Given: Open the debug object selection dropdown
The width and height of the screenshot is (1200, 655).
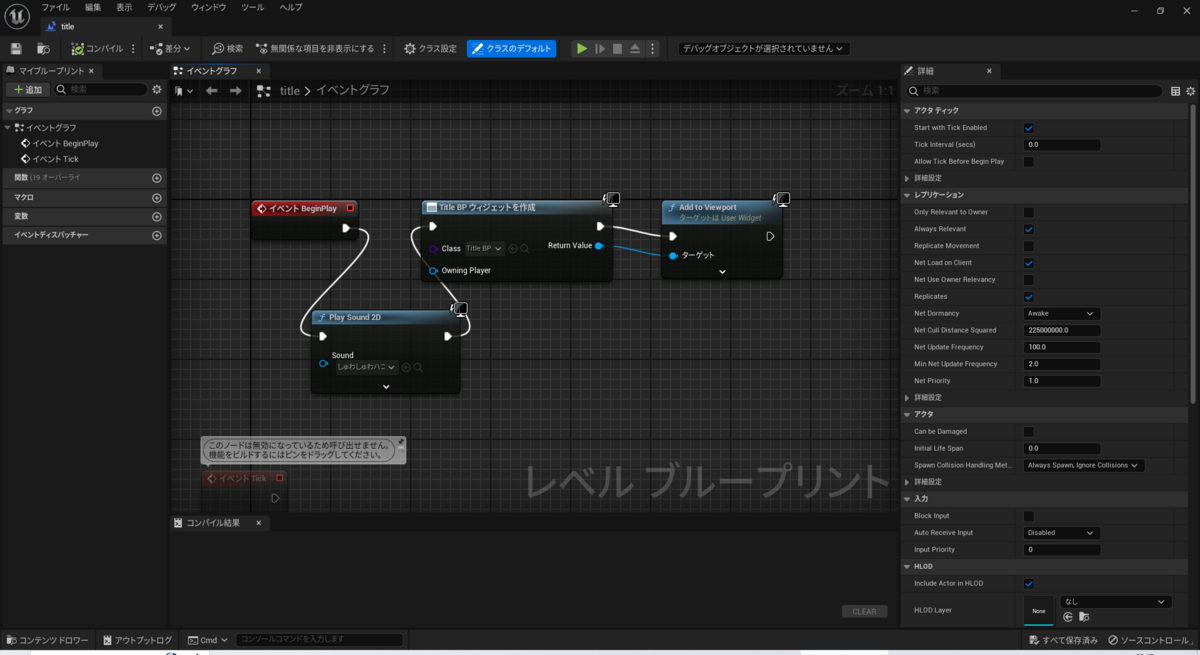Looking at the screenshot, I should tap(763, 48).
